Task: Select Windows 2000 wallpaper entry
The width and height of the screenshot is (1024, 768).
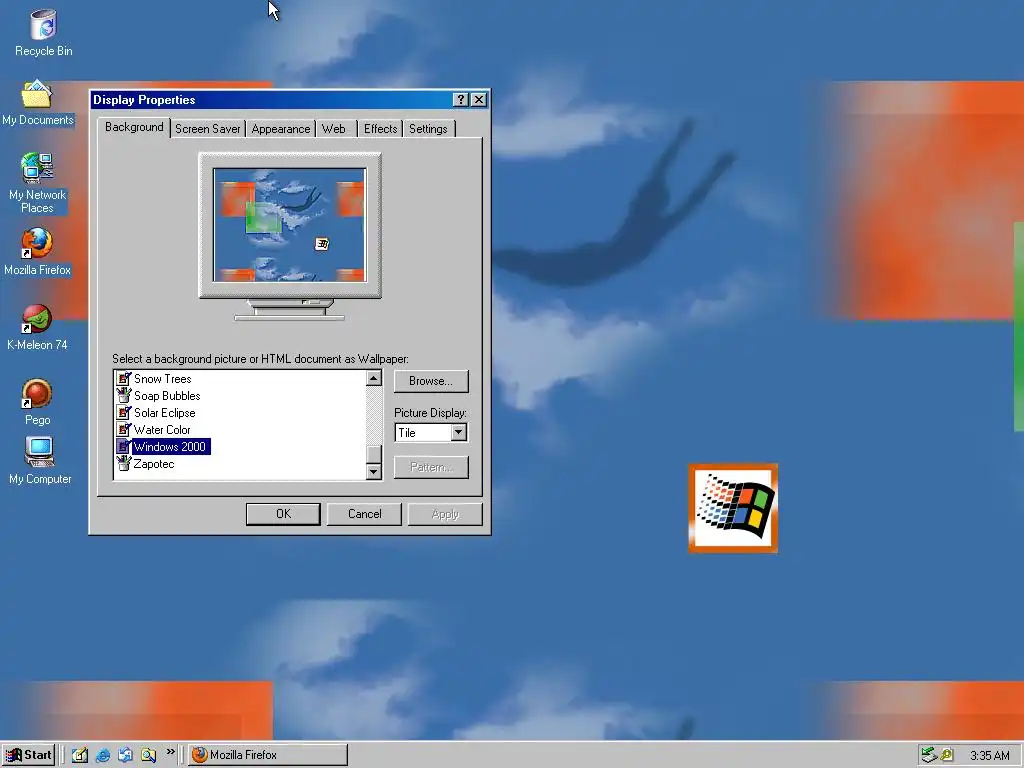Action: click(170, 447)
